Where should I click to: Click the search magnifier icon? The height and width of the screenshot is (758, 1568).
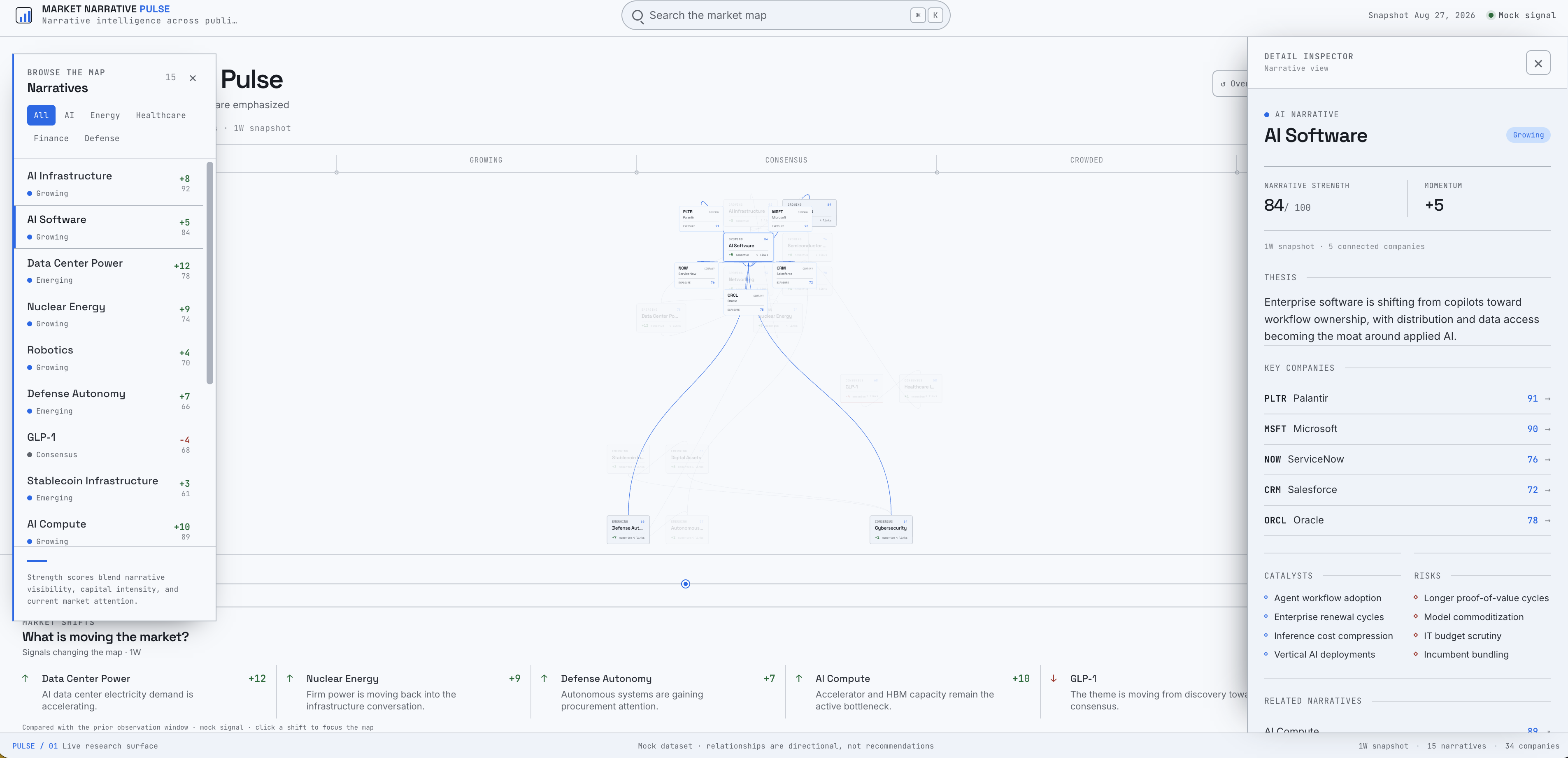click(637, 16)
